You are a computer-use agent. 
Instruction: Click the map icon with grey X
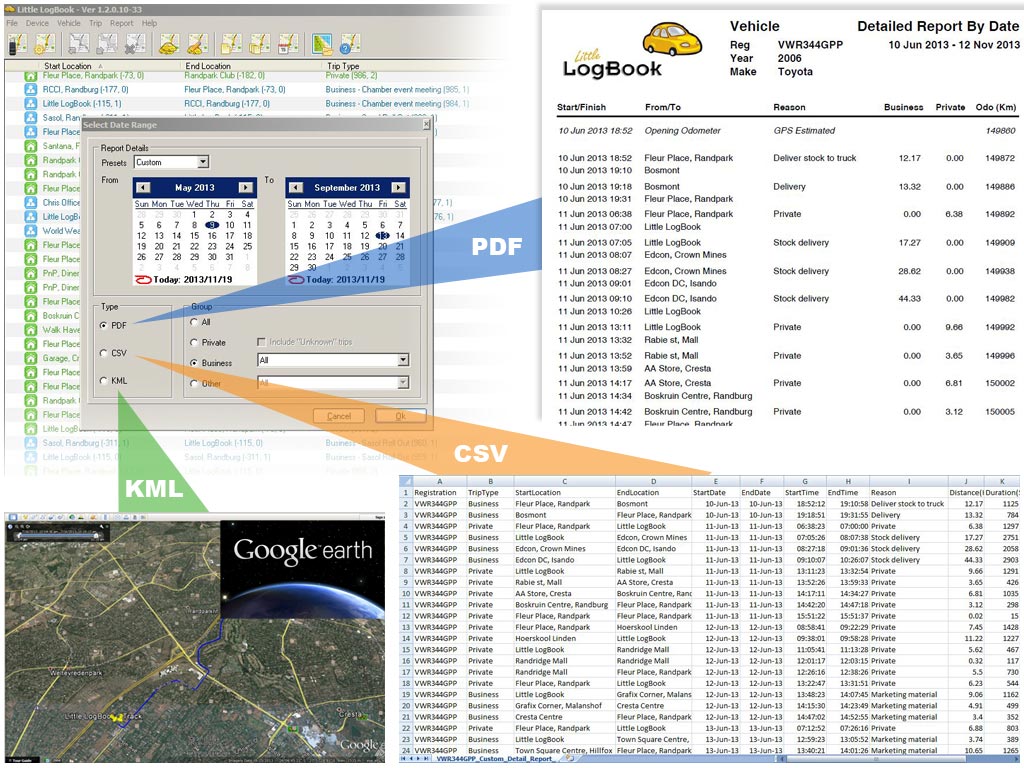[135, 44]
